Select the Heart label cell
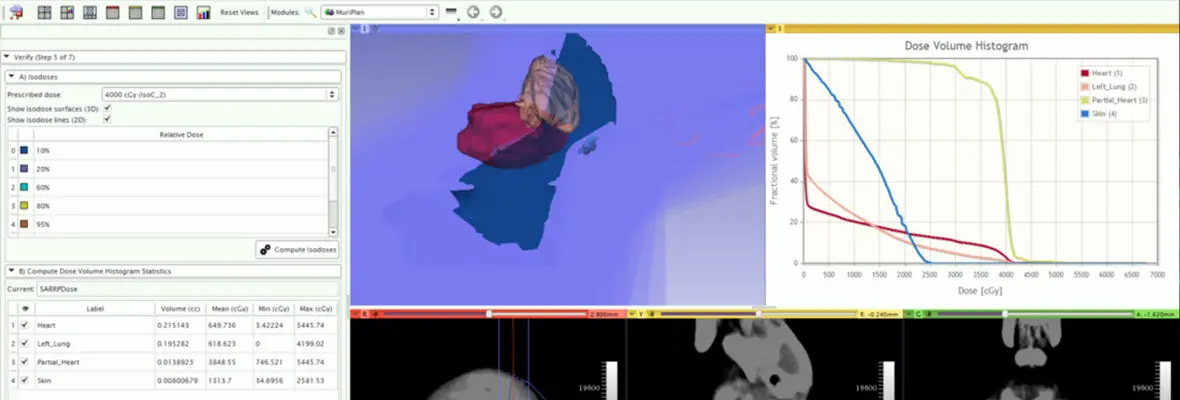The height and width of the screenshot is (400, 1180). pyautogui.click(x=95, y=326)
